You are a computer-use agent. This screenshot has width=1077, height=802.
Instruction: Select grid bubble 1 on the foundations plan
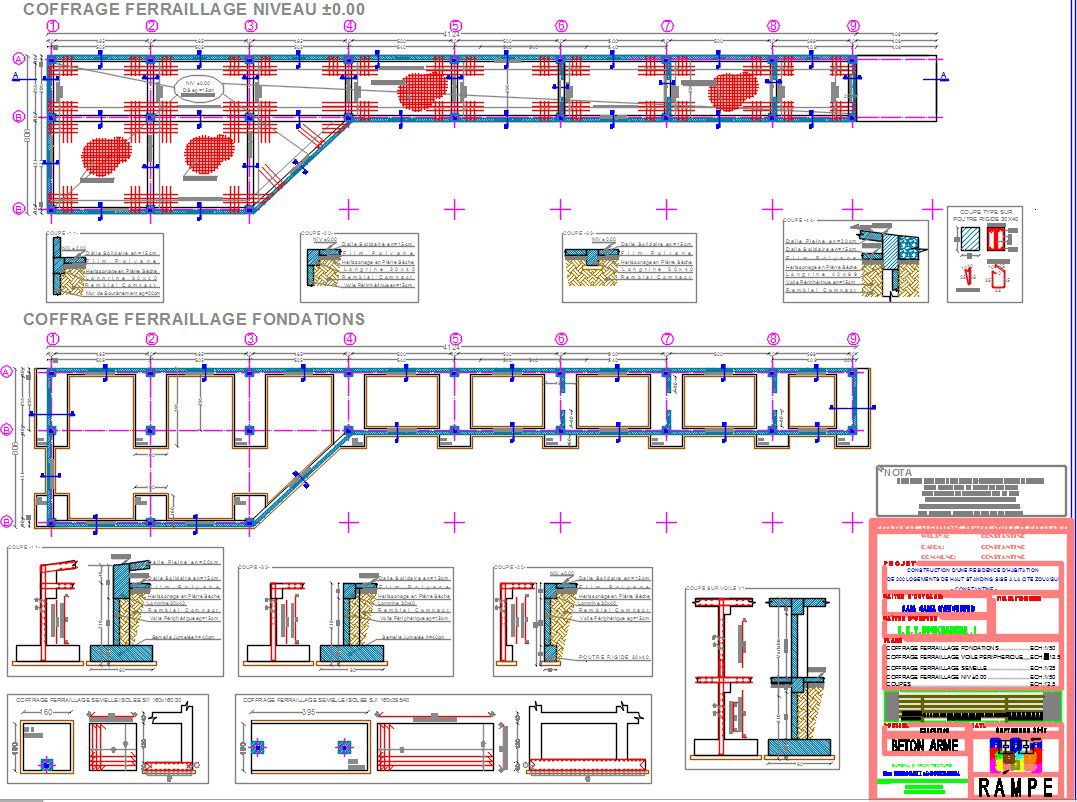pyautogui.click(x=54, y=338)
